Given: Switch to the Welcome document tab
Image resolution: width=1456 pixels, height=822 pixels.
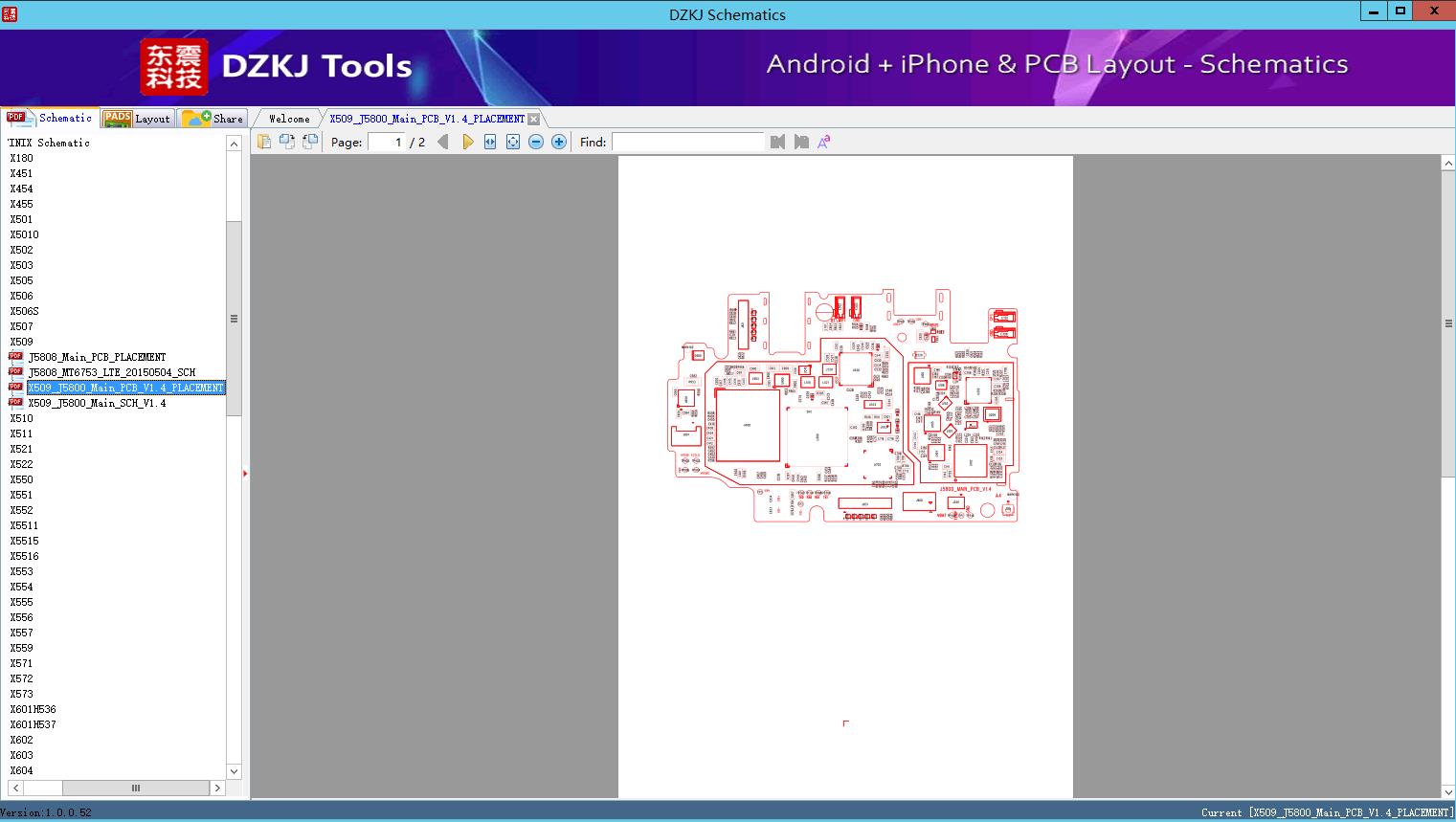Looking at the screenshot, I should click(x=288, y=119).
